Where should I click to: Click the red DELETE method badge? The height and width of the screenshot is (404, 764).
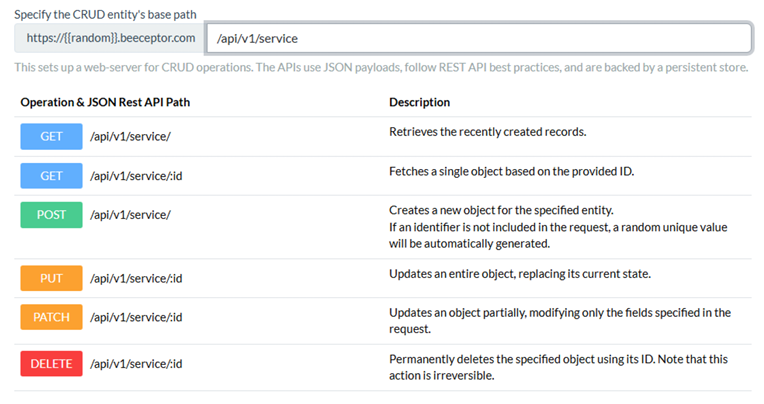[x=51, y=364]
